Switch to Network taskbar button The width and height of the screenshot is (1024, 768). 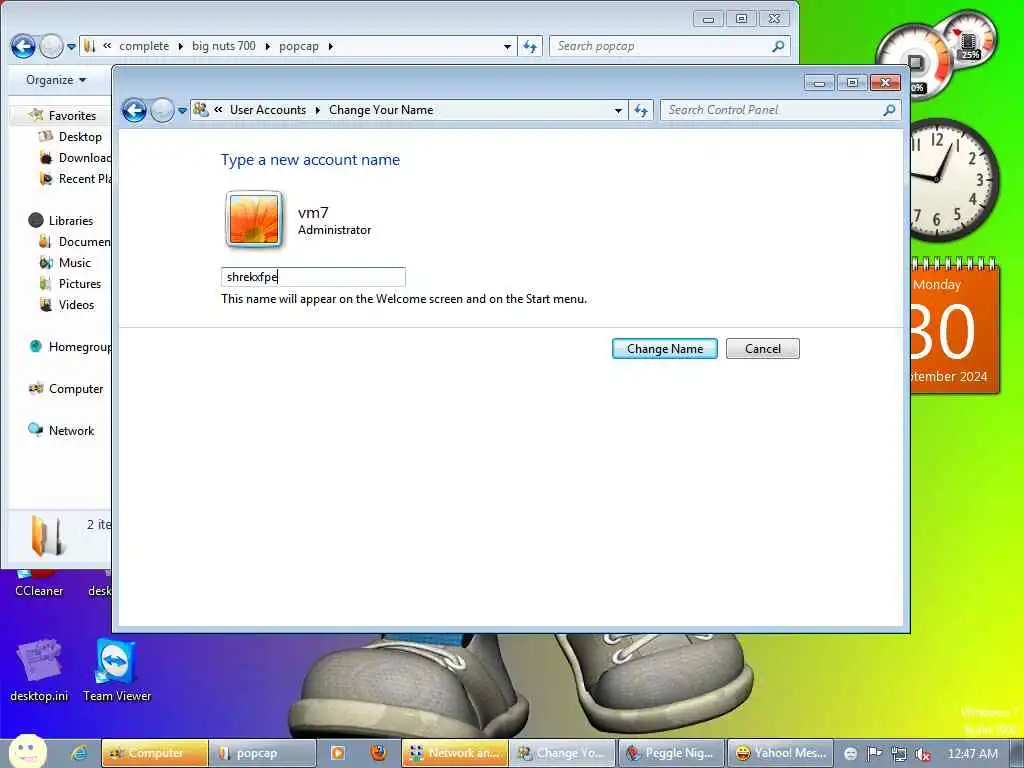[455, 753]
